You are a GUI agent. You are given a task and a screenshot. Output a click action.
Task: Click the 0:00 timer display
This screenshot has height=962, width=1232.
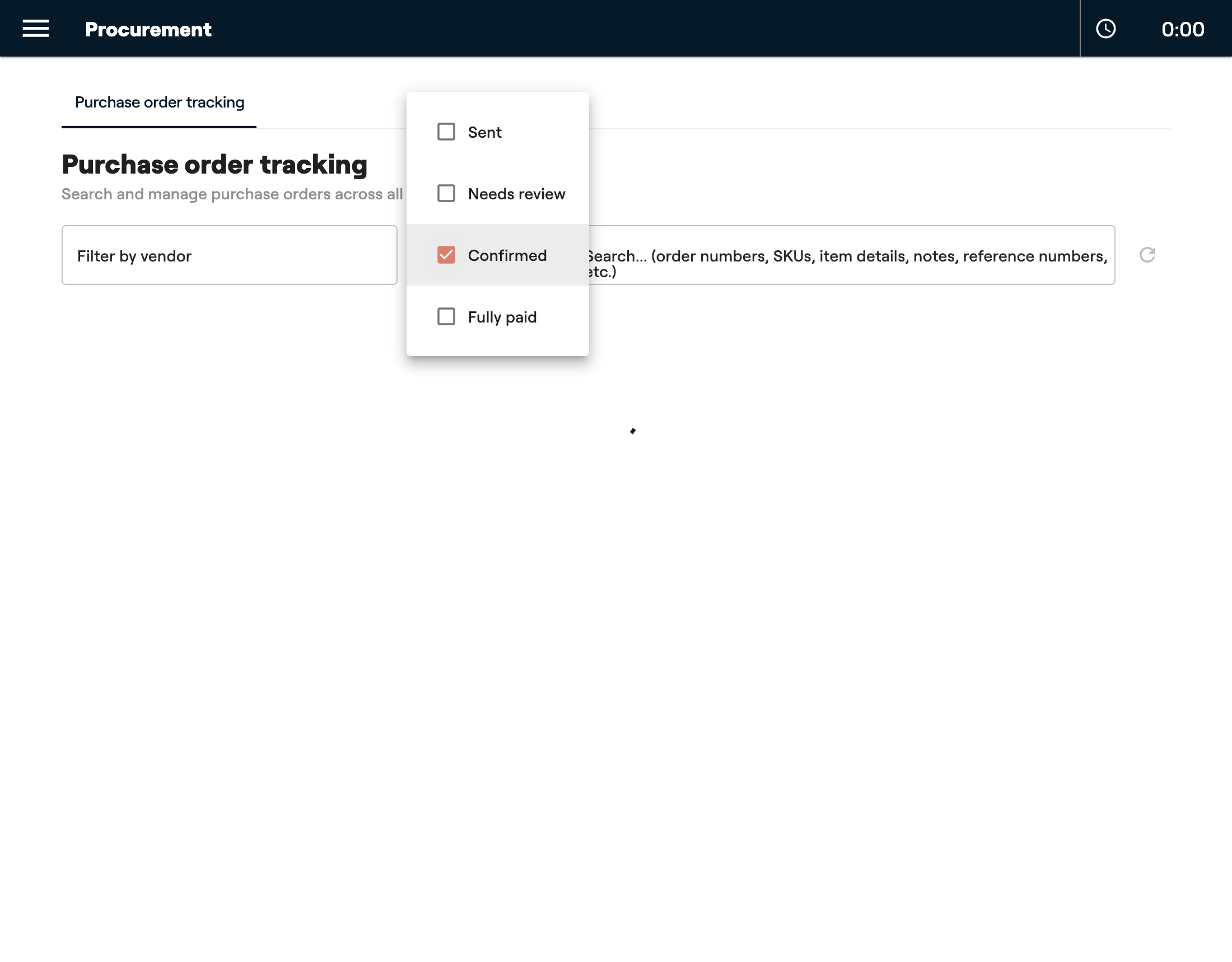(1182, 29)
